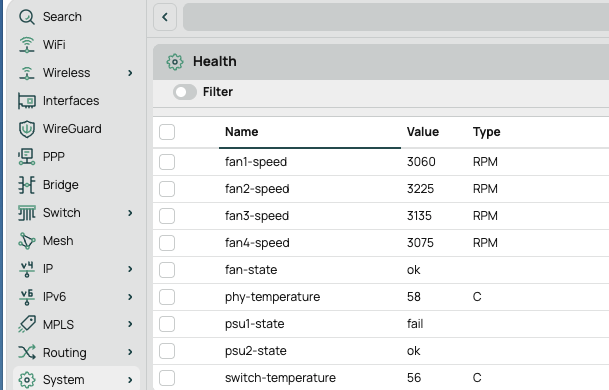Click the fan2-speed name cell
Screen dimensions: 609x390
[x=257, y=189]
